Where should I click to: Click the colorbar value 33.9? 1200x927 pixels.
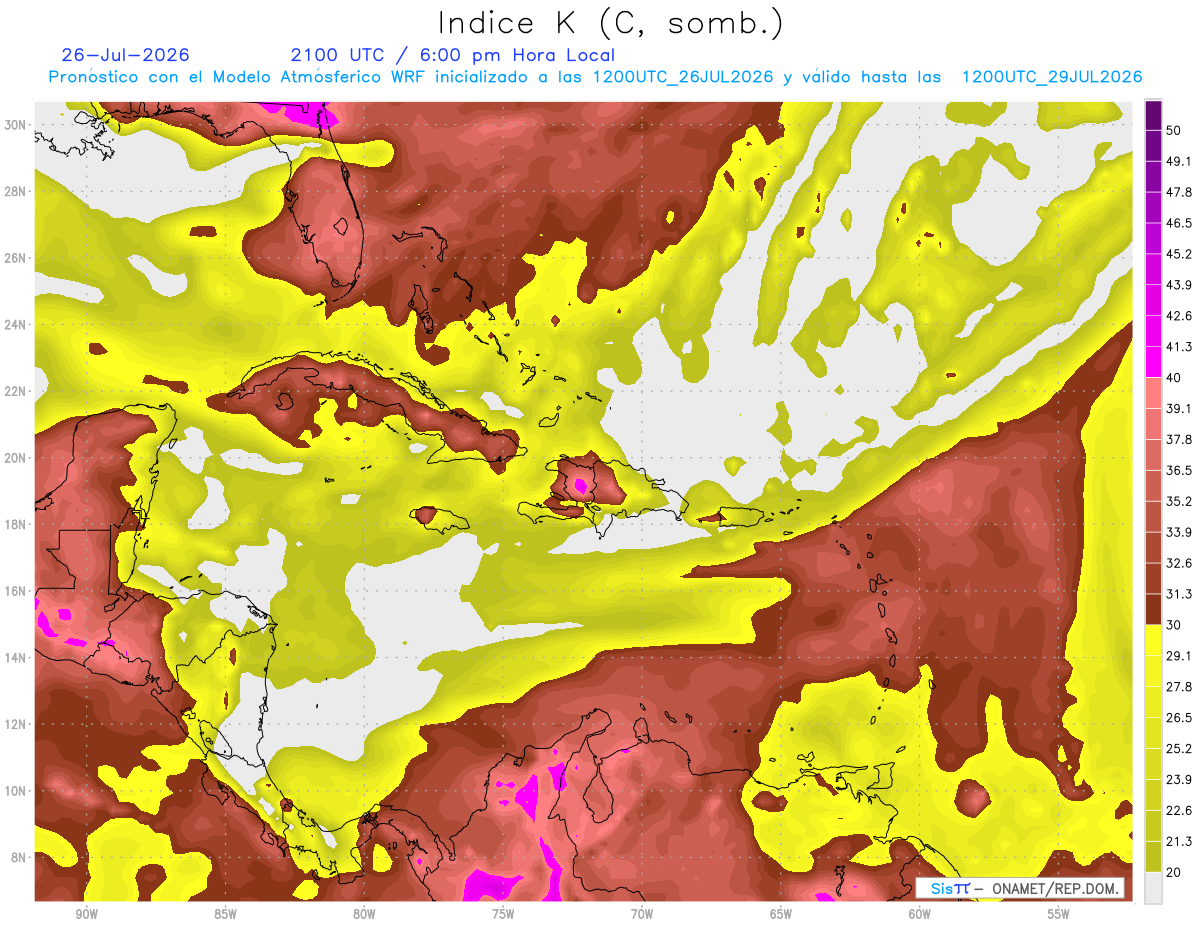tap(1180, 532)
